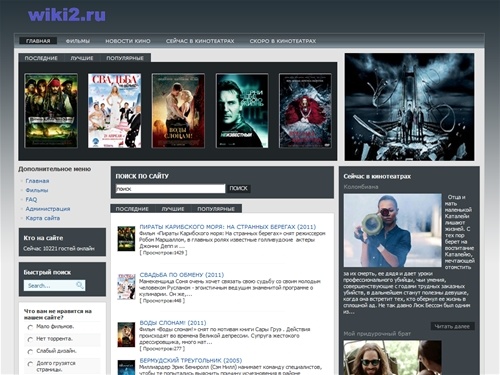Click the large dark sci-fi banner image

(x=409, y=107)
